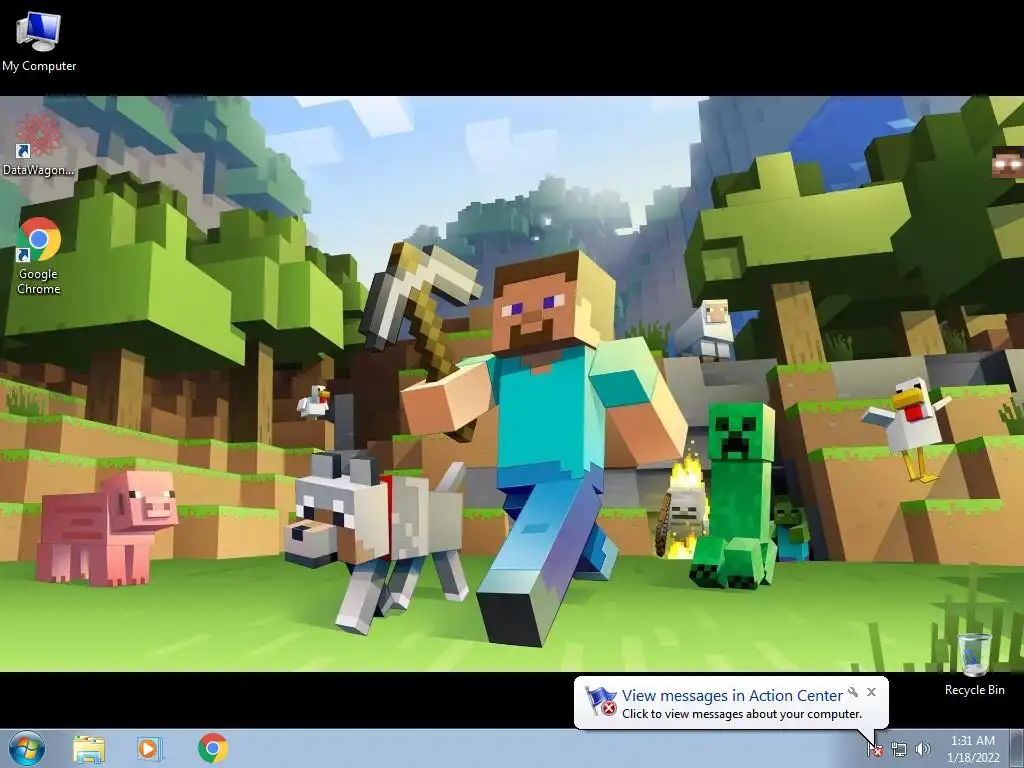Screen dimensions: 1024x768
Task: Click View messages in Action Center link
Action: [x=732, y=696]
